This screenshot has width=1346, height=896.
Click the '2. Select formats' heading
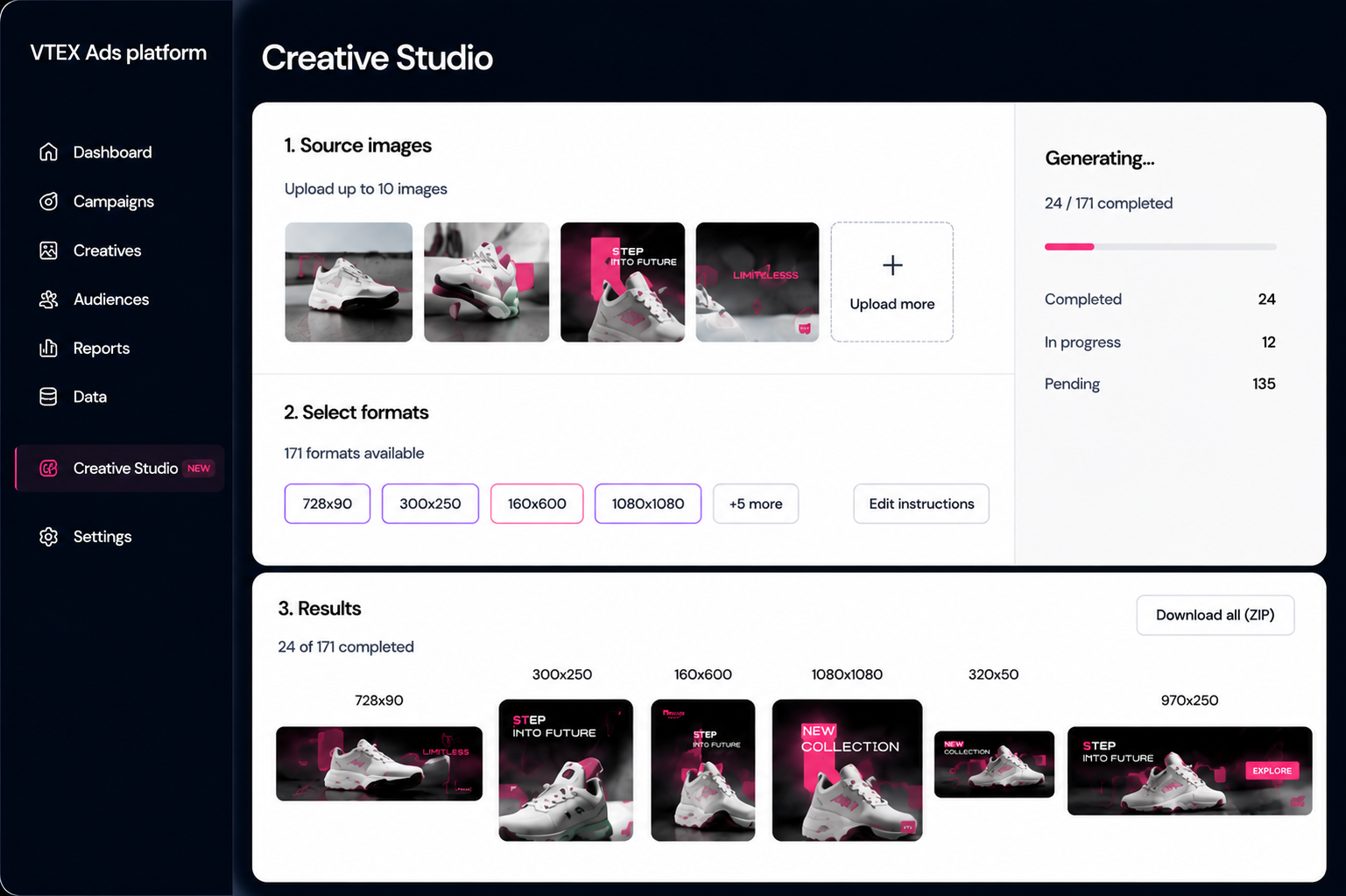coord(356,413)
